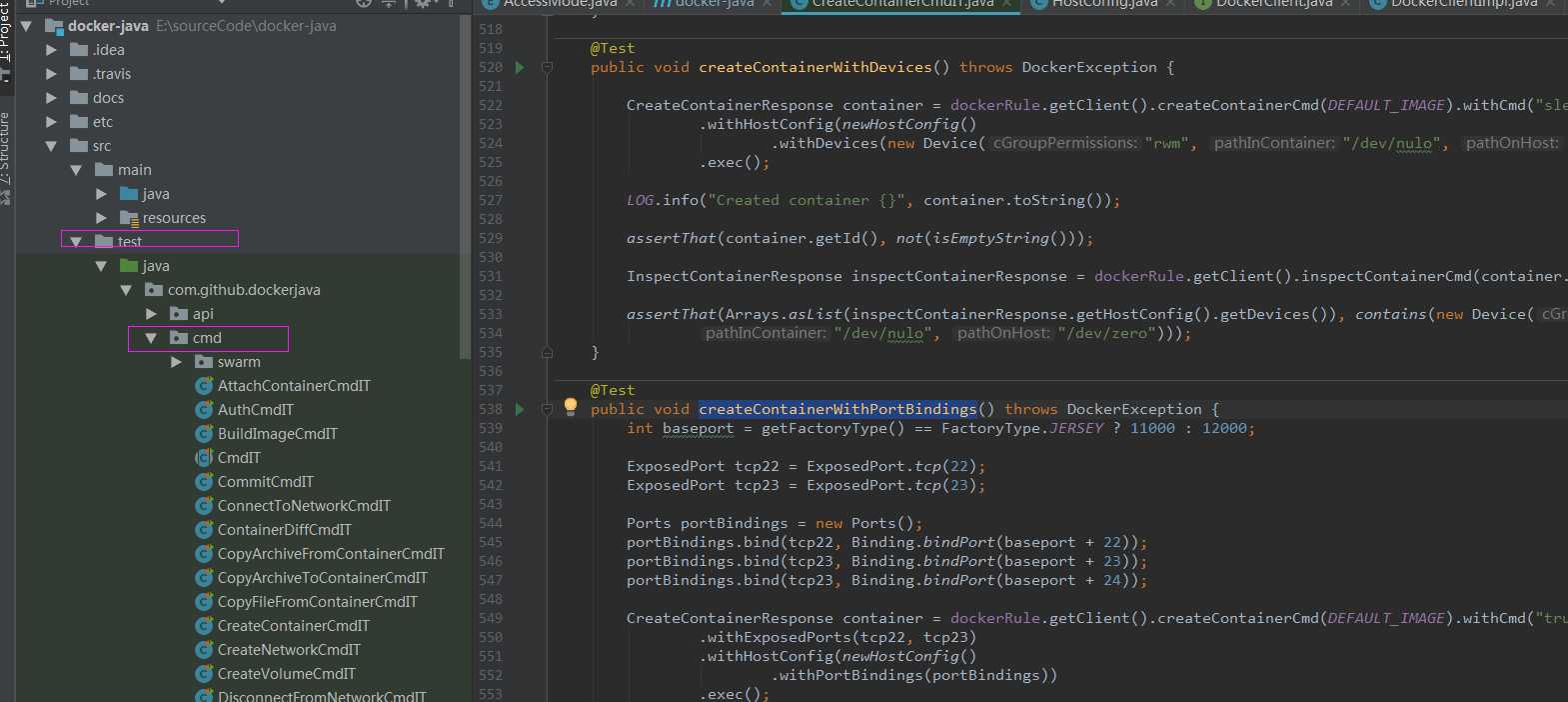Screen dimensions: 1568x702
Task: Click the @Test annotation on line 537
Action: pos(612,390)
